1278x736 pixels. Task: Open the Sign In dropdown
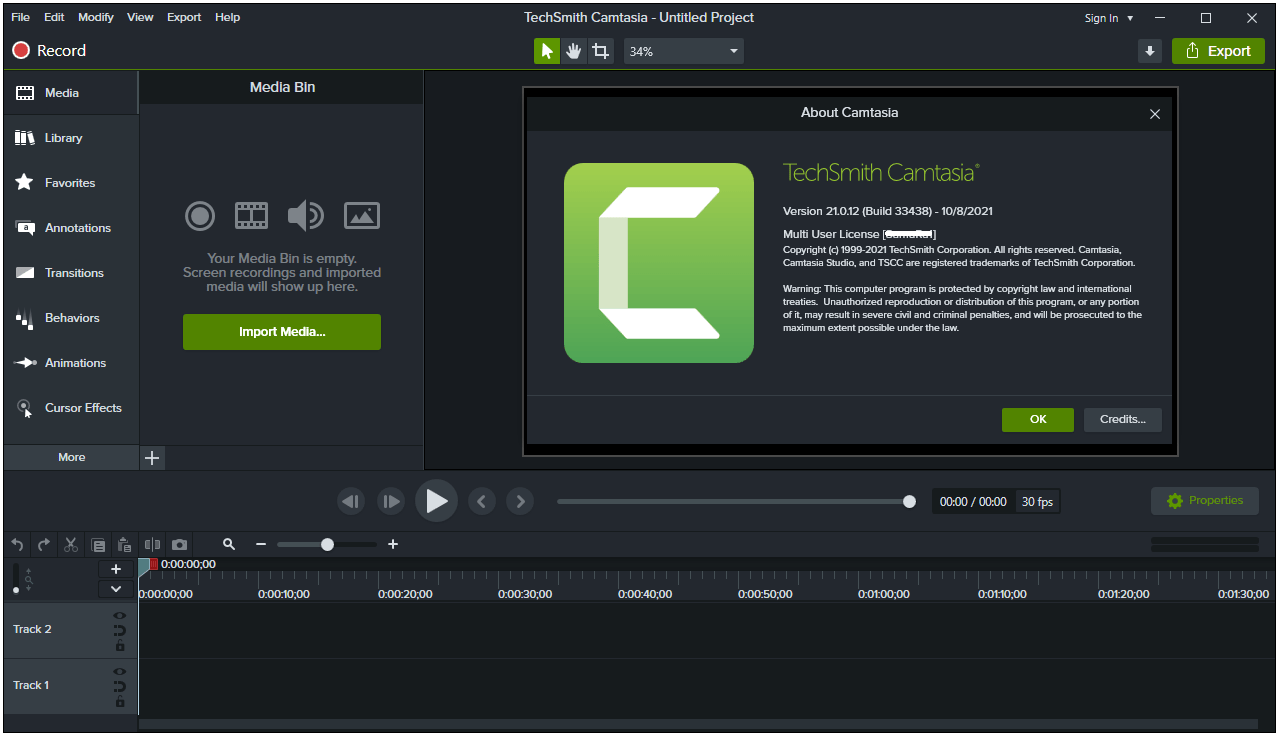pos(1109,18)
